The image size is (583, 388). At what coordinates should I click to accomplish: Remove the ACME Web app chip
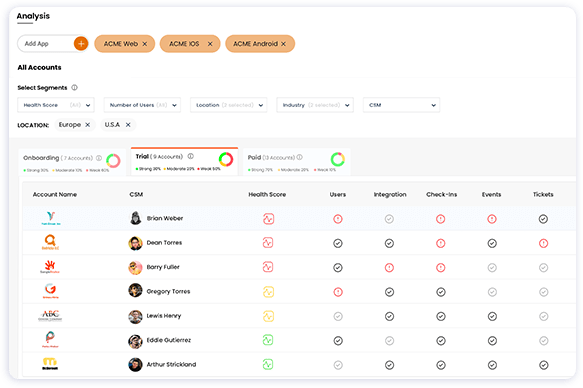coord(145,44)
